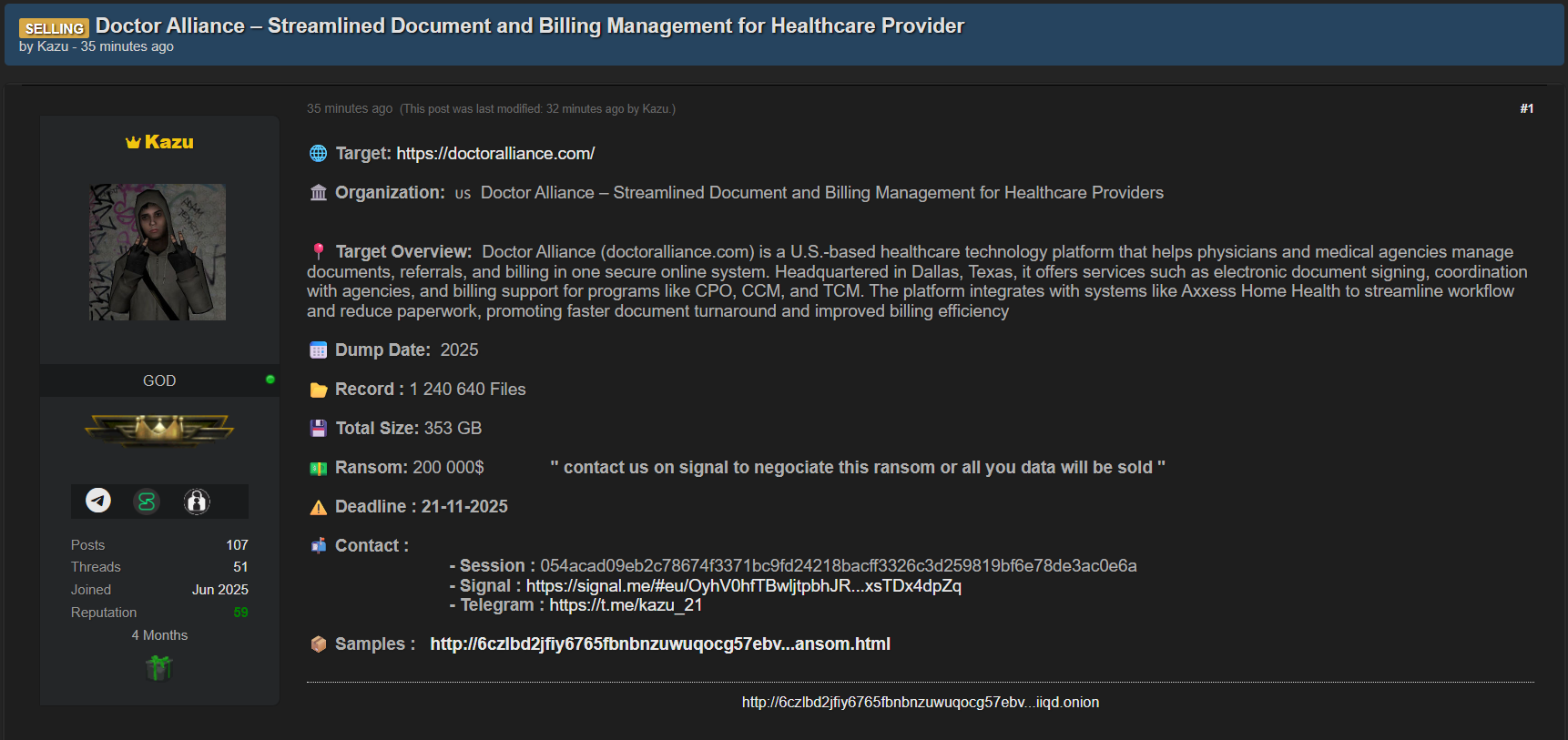
Task: Click the doctoralliance.com target link
Action: [x=495, y=154]
